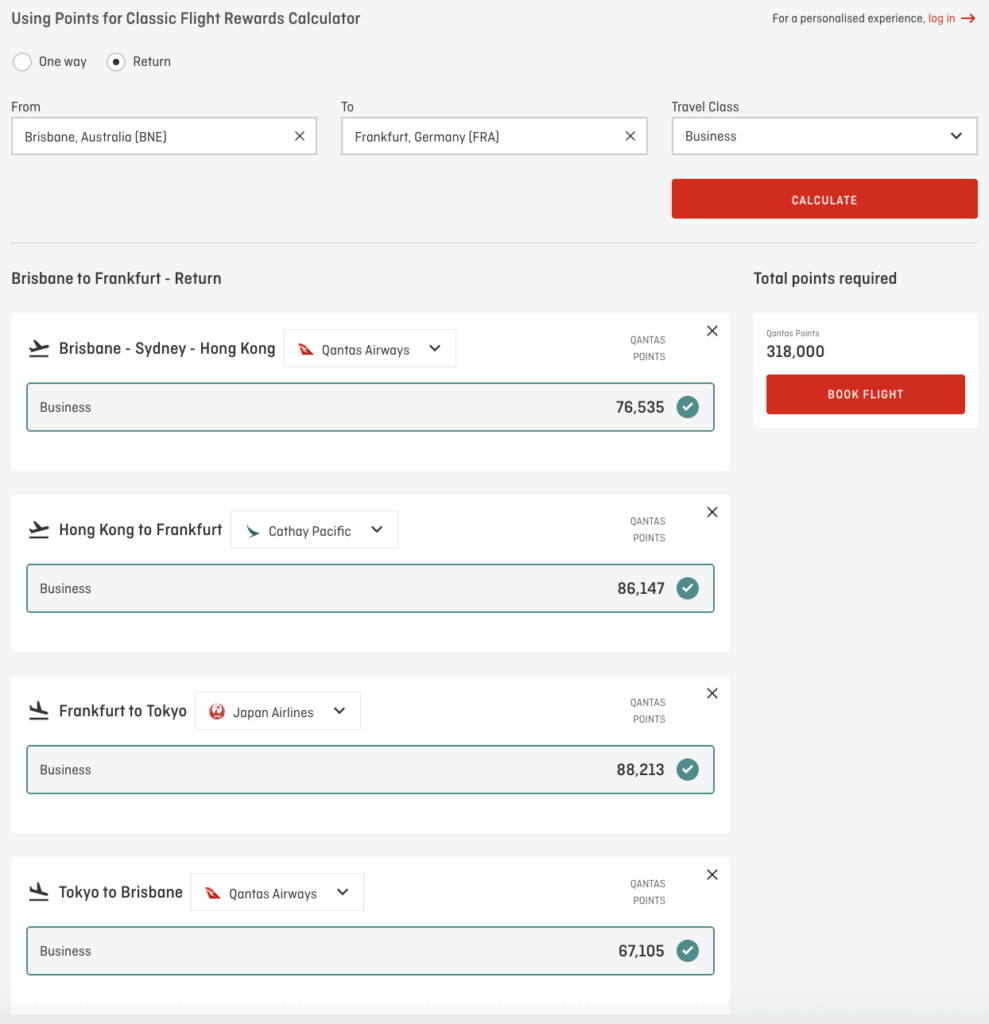The height and width of the screenshot is (1024, 989).
Task: Click Qantas logo in Tokyo to Brisbane selector
Action: click(213, 893)
